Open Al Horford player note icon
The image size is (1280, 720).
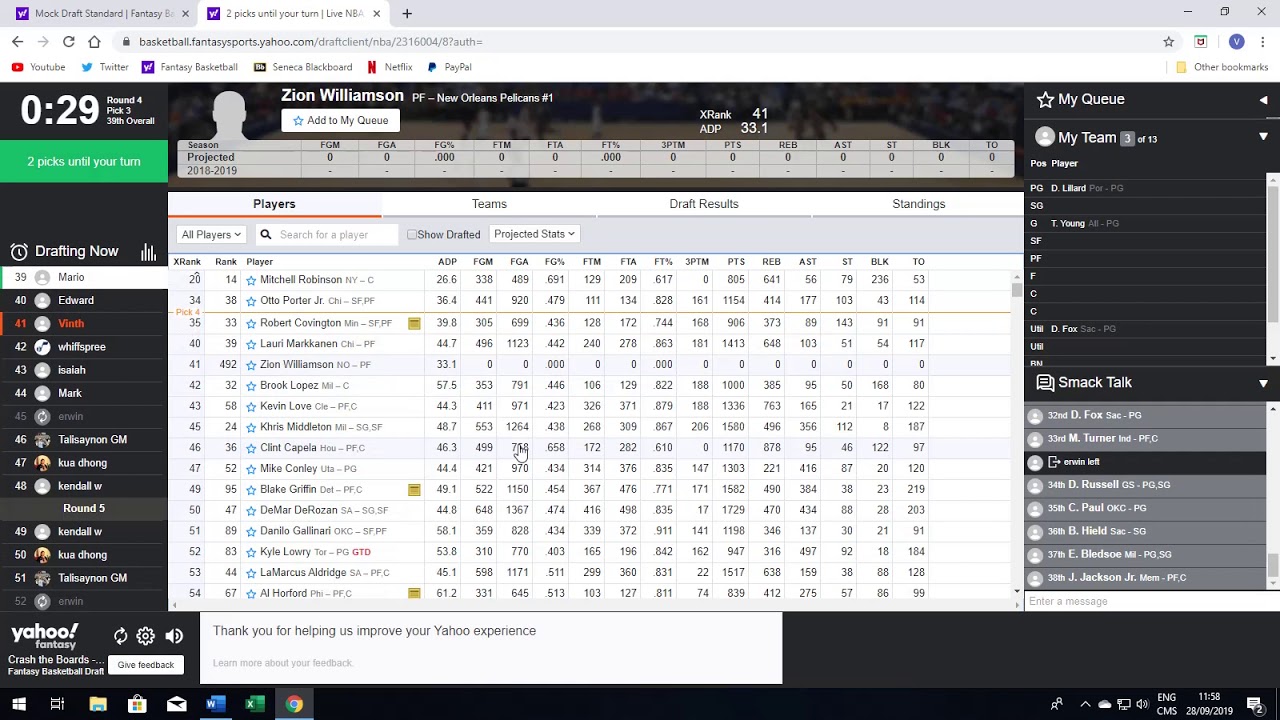(414, 593)
